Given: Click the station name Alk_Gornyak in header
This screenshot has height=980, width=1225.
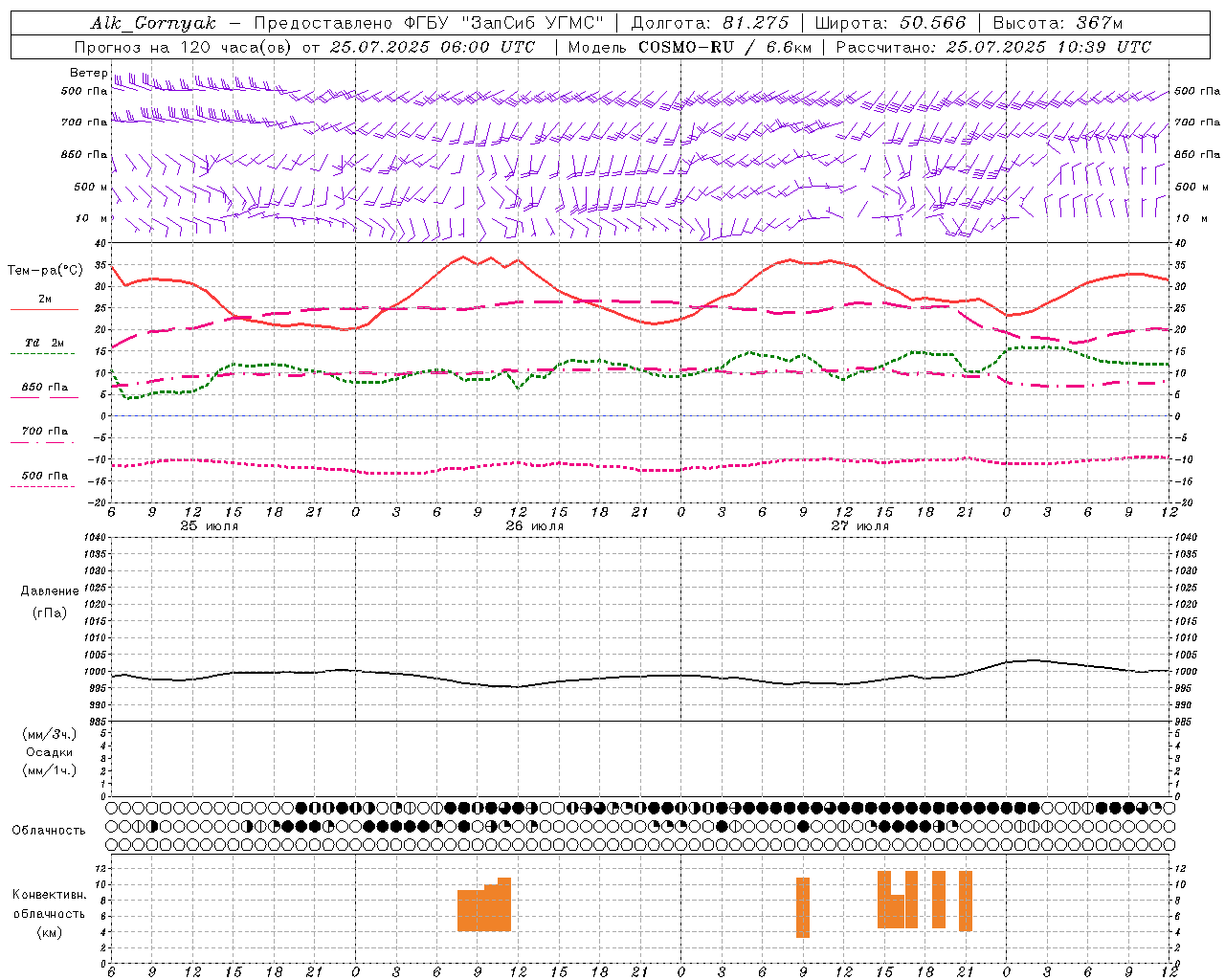Looking at the screenshot, I should [x=153, y=23].
